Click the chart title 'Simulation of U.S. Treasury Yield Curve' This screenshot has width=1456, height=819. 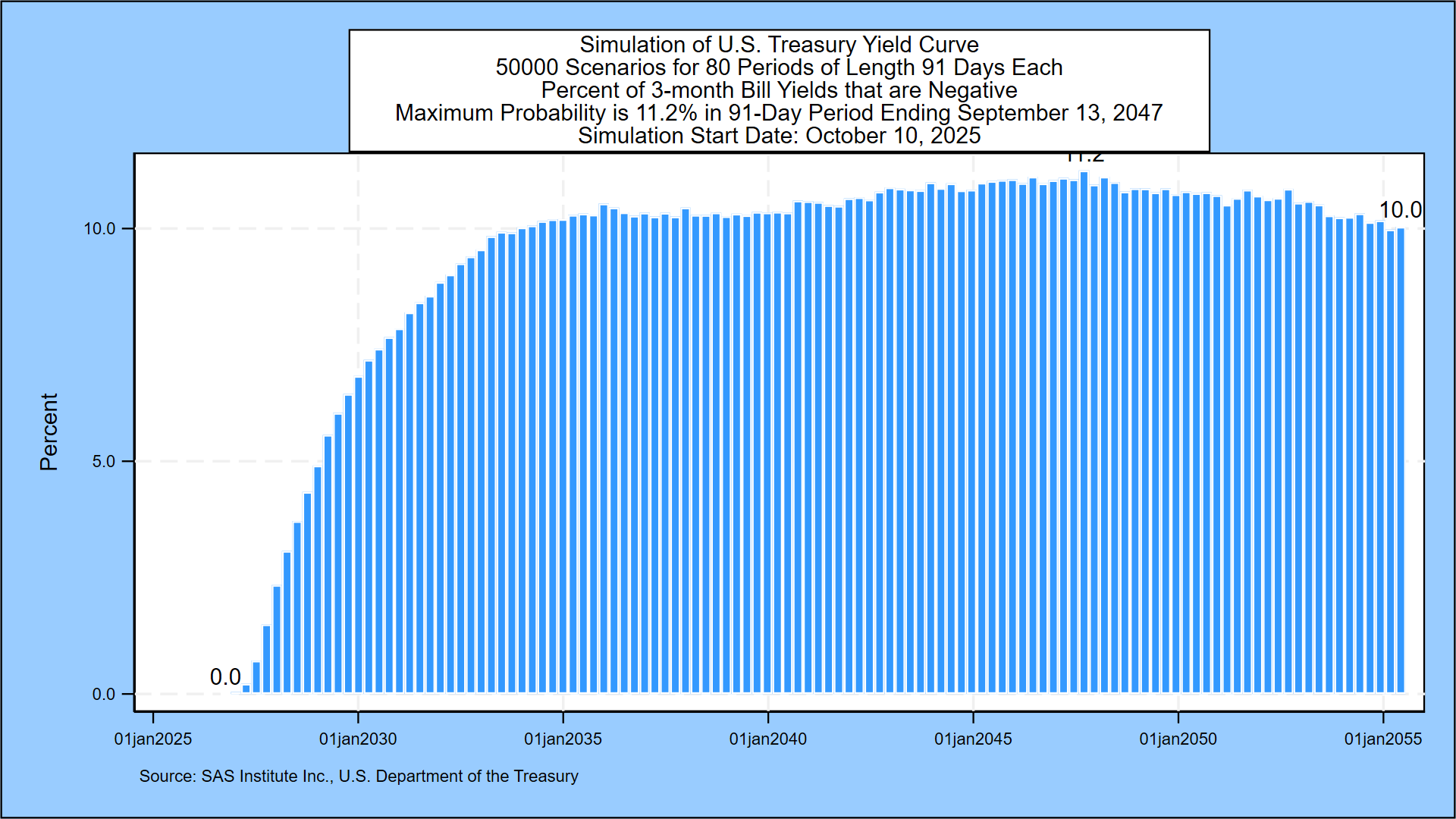pos(779,45)
